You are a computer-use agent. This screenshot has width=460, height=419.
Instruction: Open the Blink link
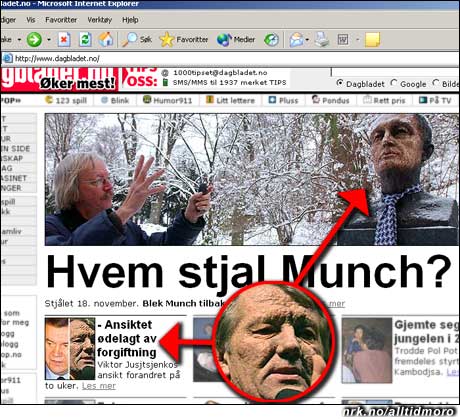coord(120,100)
